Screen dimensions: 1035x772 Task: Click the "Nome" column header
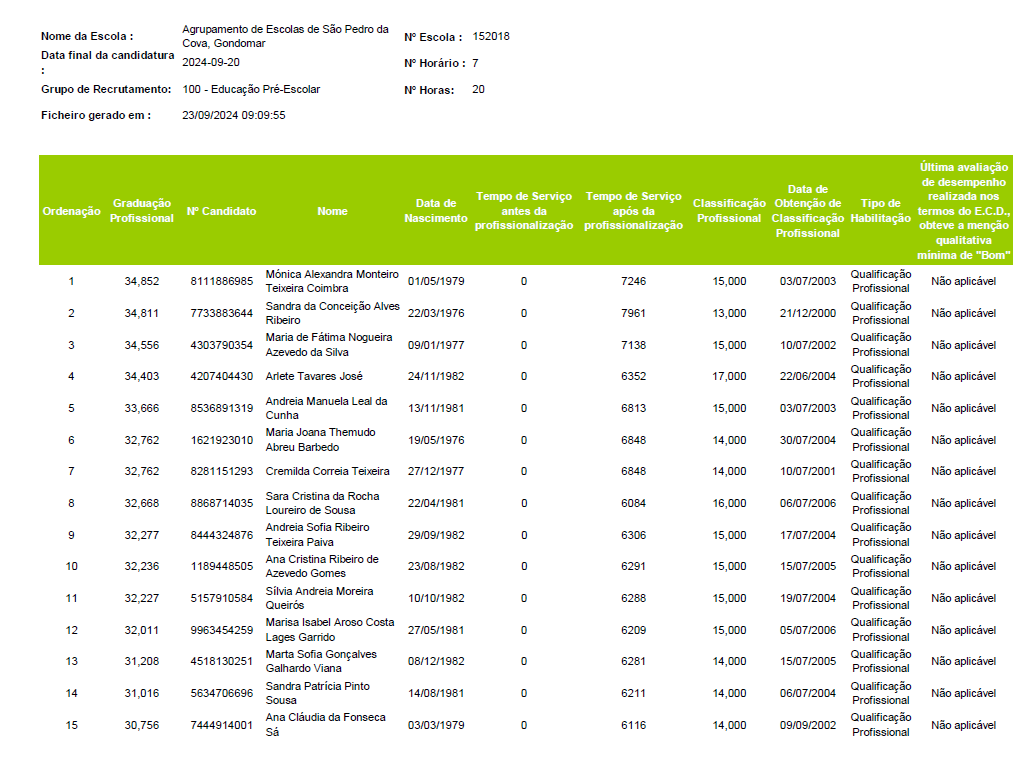coord(332,211)
